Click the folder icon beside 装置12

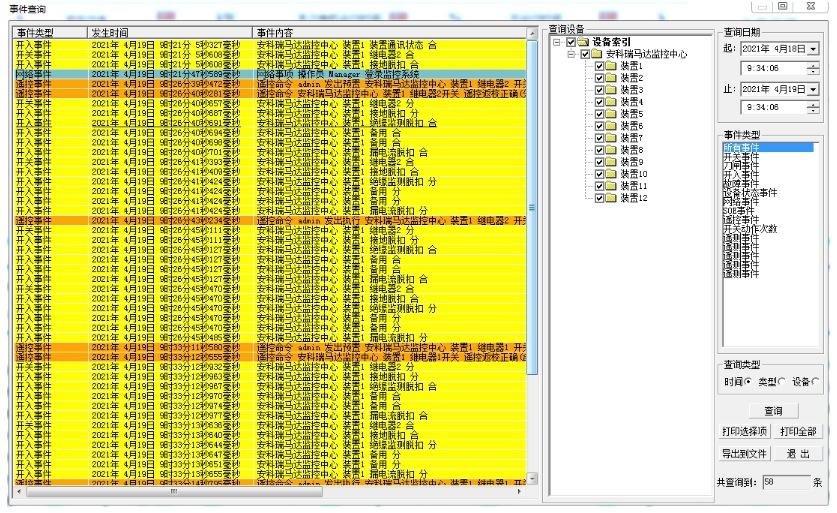[x=611, y=198]
